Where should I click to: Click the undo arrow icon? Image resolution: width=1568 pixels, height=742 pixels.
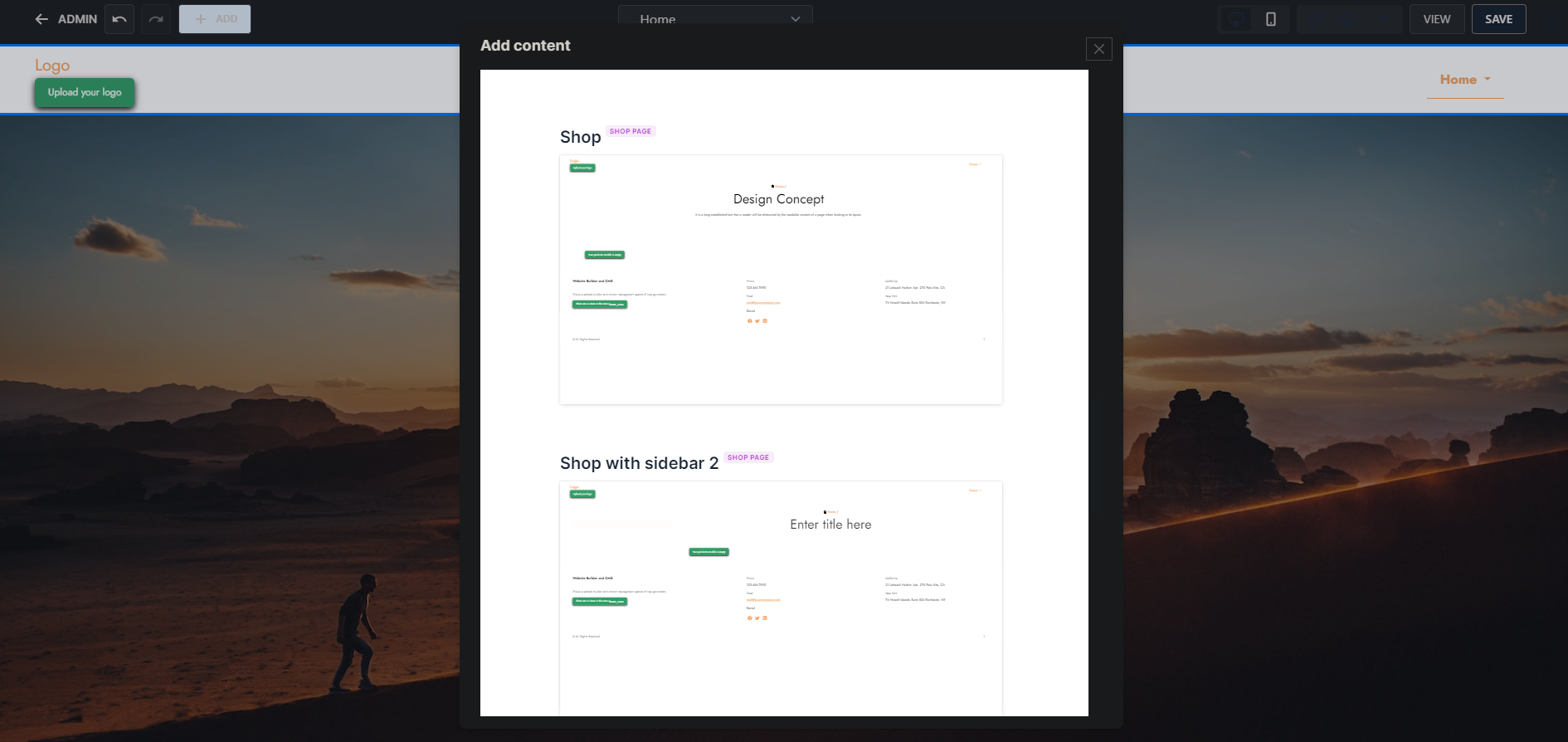pos(119,19)
